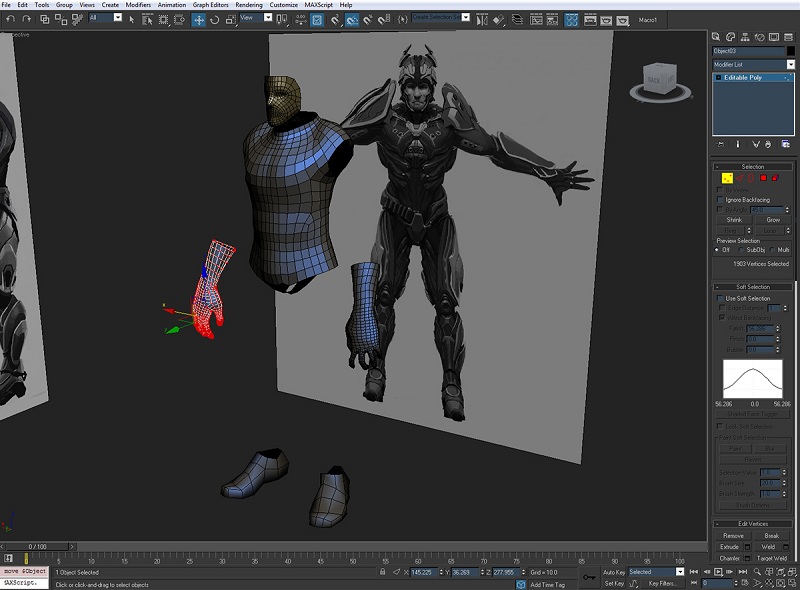Open the MAXScript menu
Screen dimensions: 800x590
(x=318, y=5)
